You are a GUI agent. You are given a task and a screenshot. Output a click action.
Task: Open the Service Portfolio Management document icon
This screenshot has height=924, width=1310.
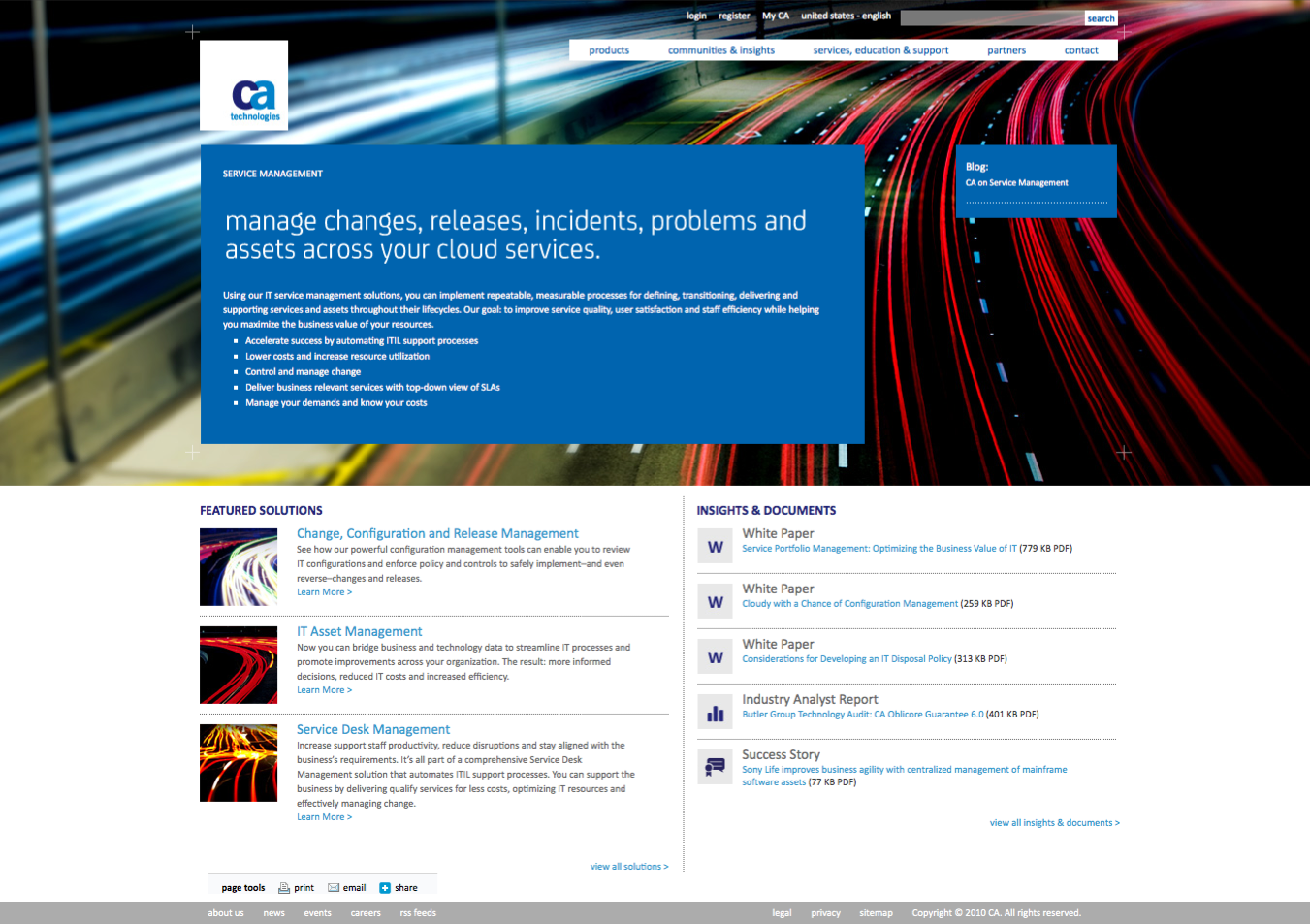click(x=715, y=546)
